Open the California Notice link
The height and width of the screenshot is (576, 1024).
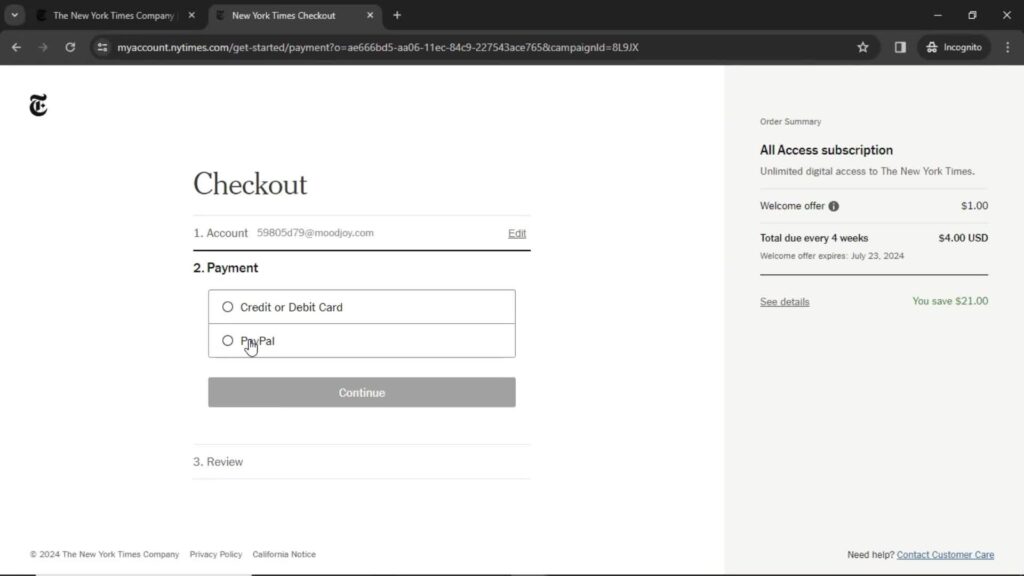284,554
